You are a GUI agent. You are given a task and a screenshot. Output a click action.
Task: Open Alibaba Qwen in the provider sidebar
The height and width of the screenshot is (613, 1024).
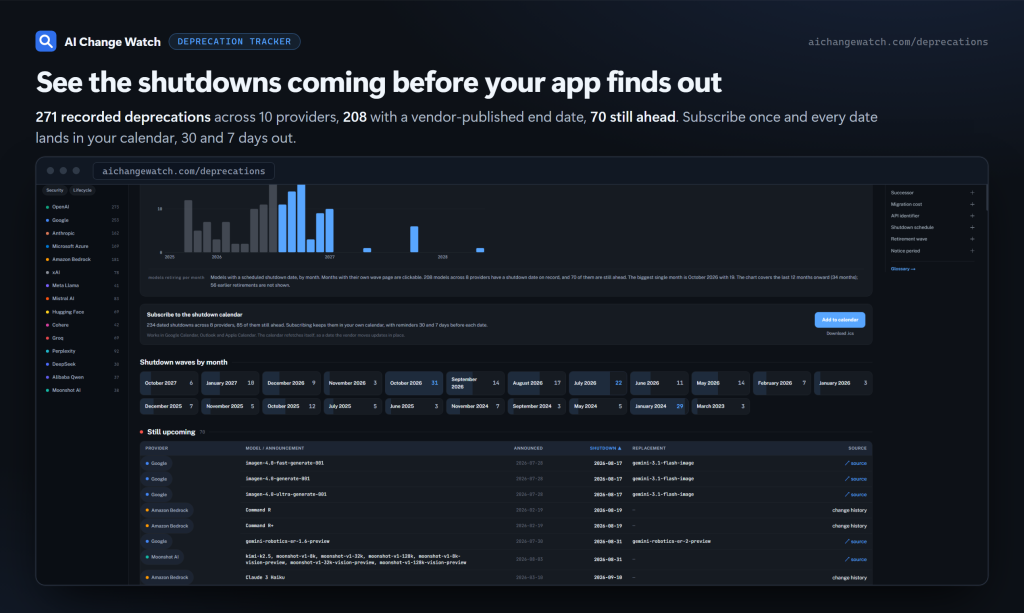tap(82, 377)
